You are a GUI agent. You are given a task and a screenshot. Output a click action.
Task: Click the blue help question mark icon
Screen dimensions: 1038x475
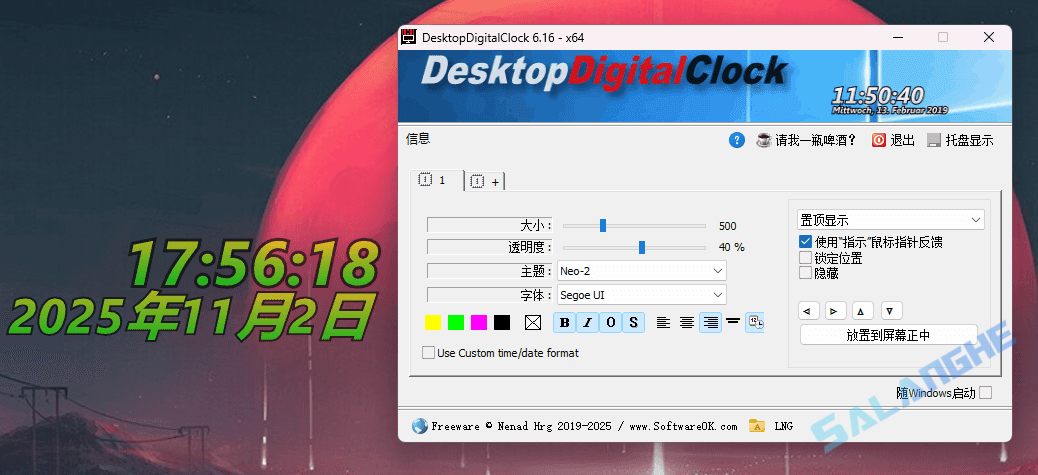coord(737,140)
